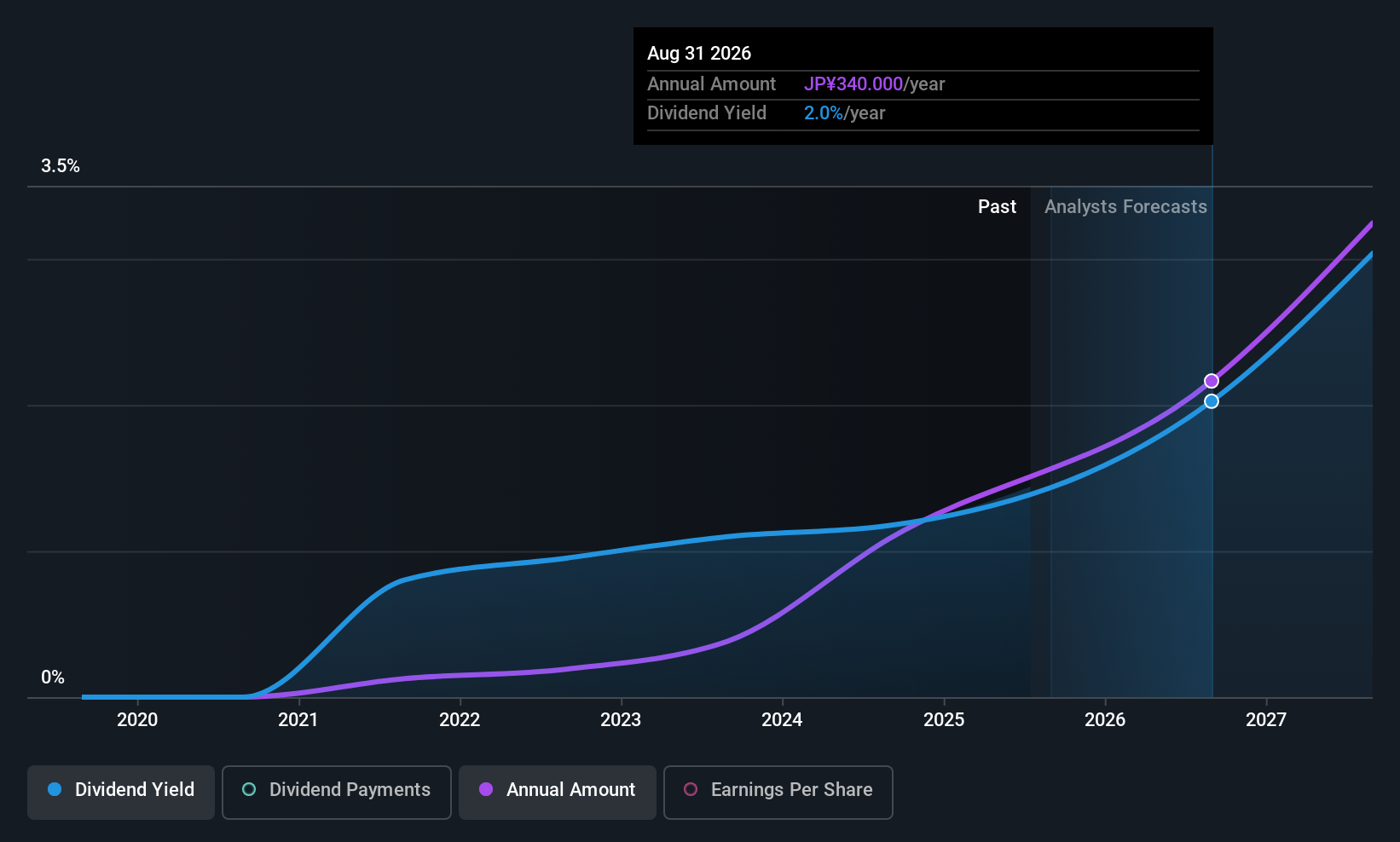Click the Past region label
Viewport: 1400px width, 842px height.
997,207
